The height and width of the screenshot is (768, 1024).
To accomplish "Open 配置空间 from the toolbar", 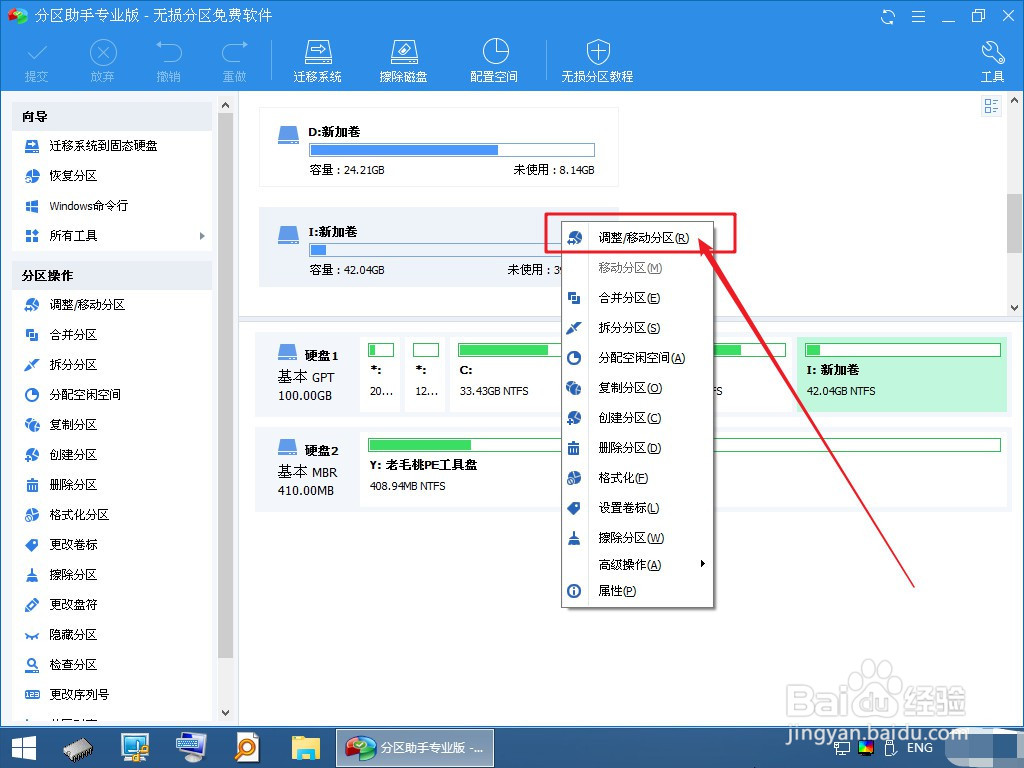I will click(494, 61).
